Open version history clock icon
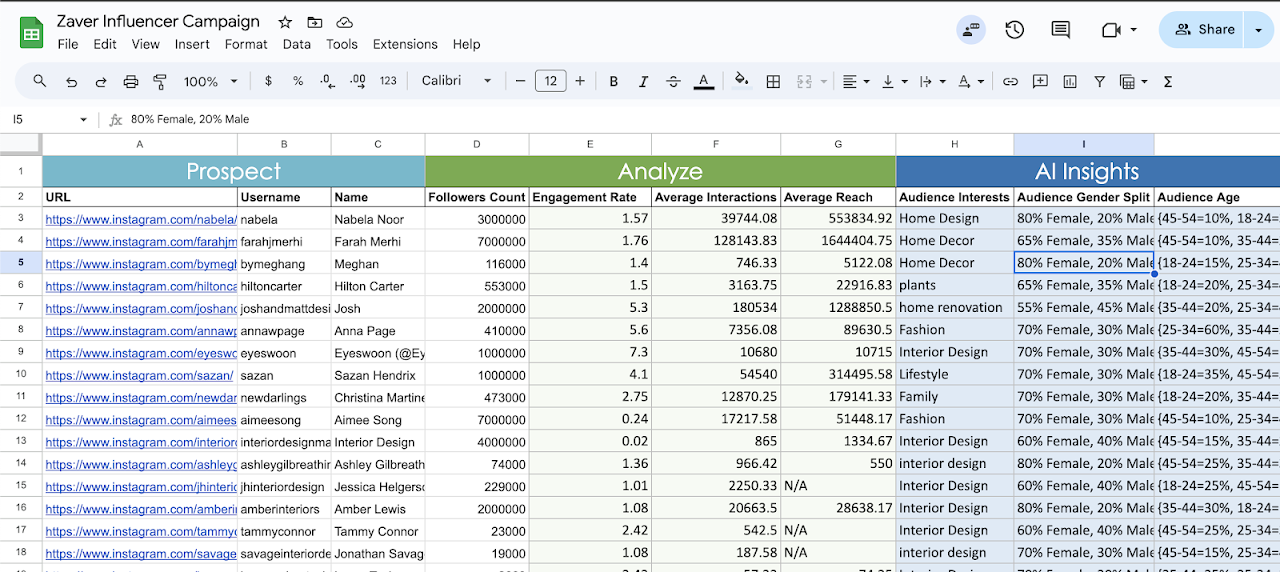The image size is (1280, 572). [x=1014, y=30]
